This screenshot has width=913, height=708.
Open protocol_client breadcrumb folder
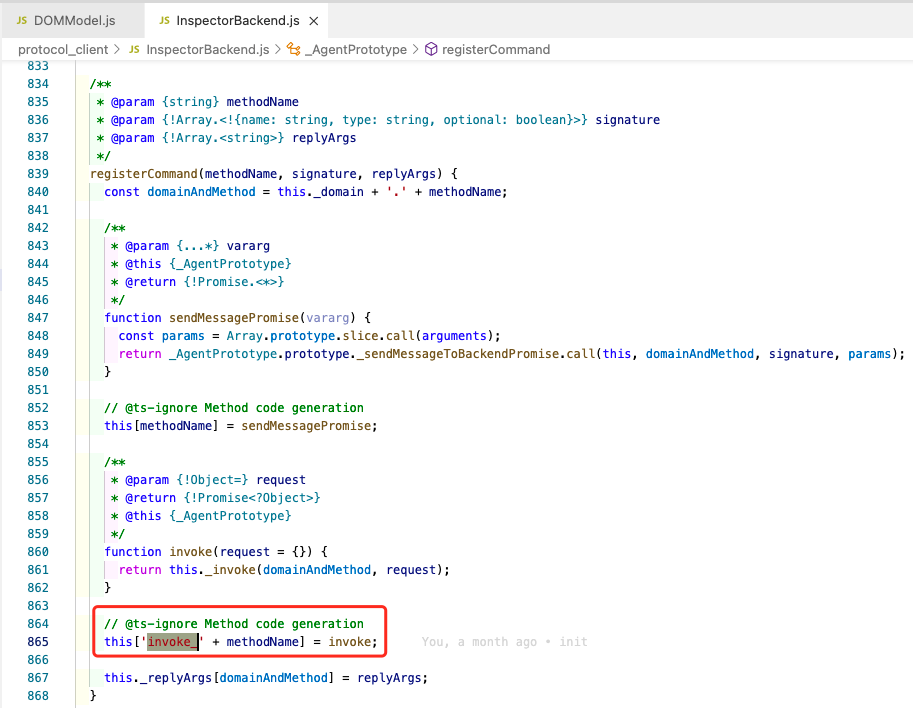[63, 49]
